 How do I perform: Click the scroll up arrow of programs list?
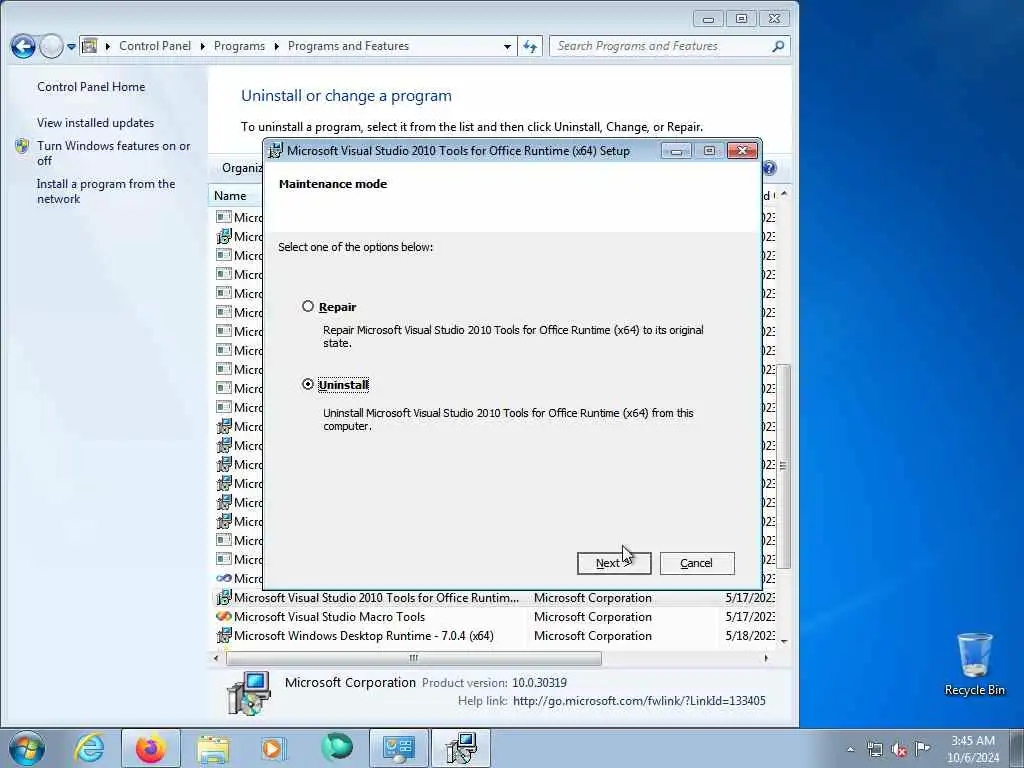point(784,195)
